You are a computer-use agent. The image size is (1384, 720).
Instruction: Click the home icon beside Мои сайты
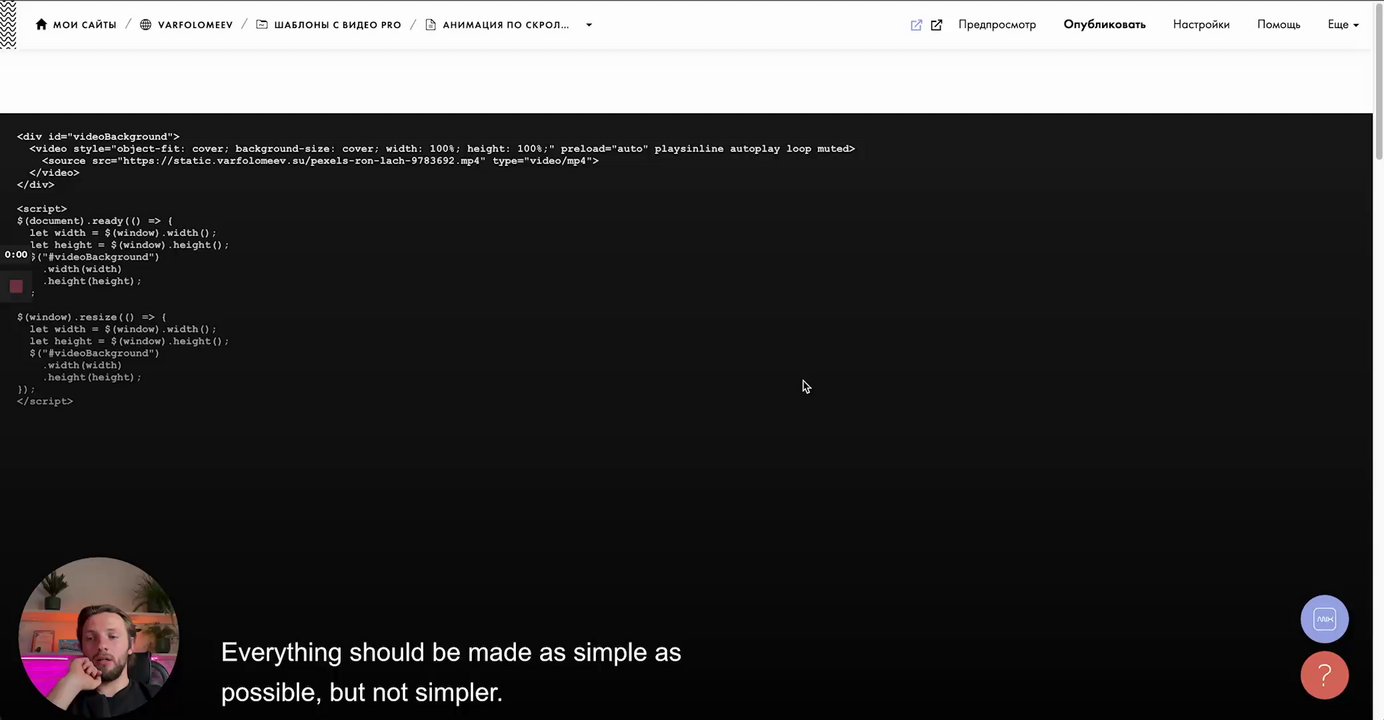[41, 25]
